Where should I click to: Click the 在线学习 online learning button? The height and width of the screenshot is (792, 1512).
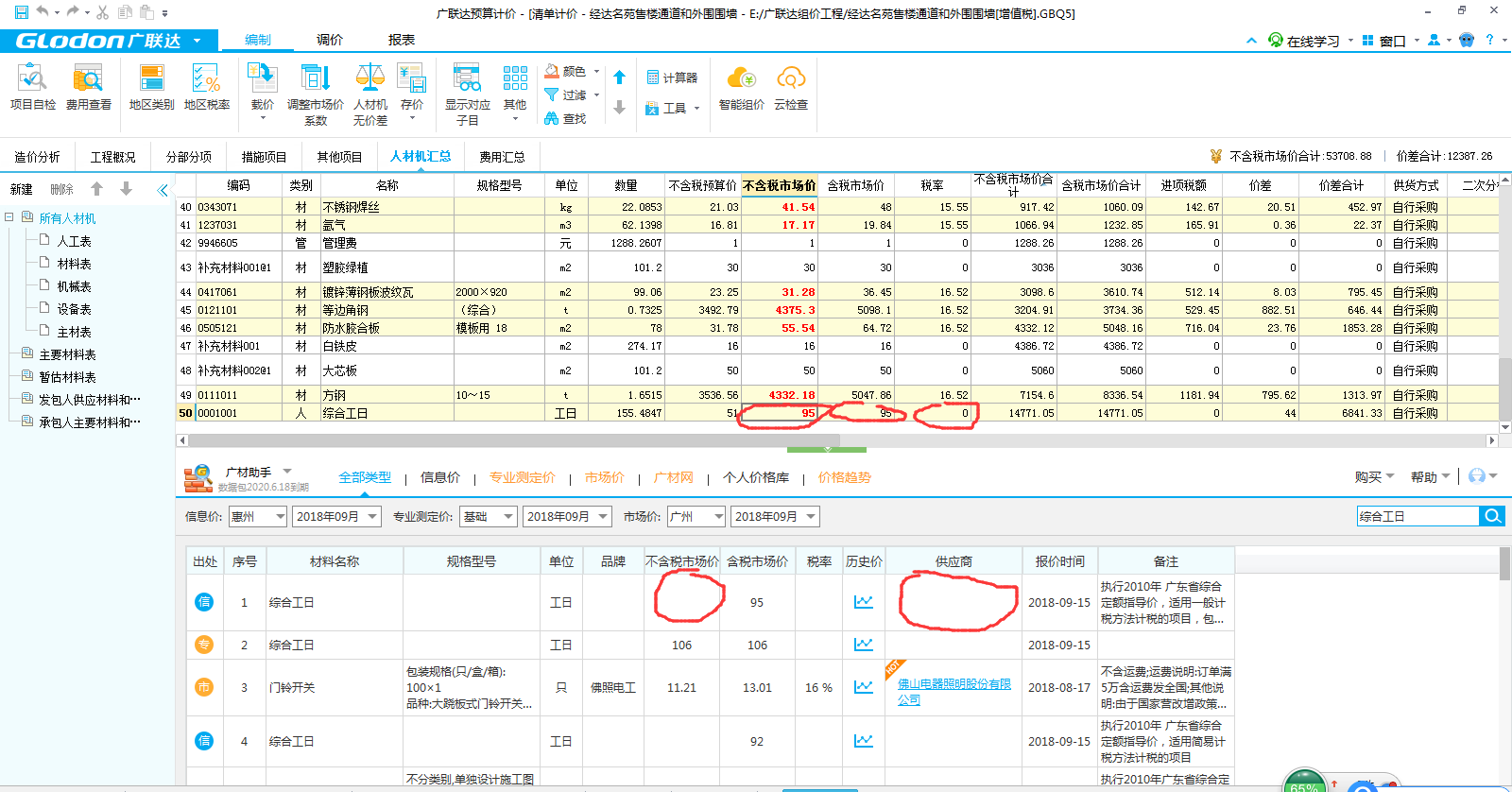pos(1304,41)
